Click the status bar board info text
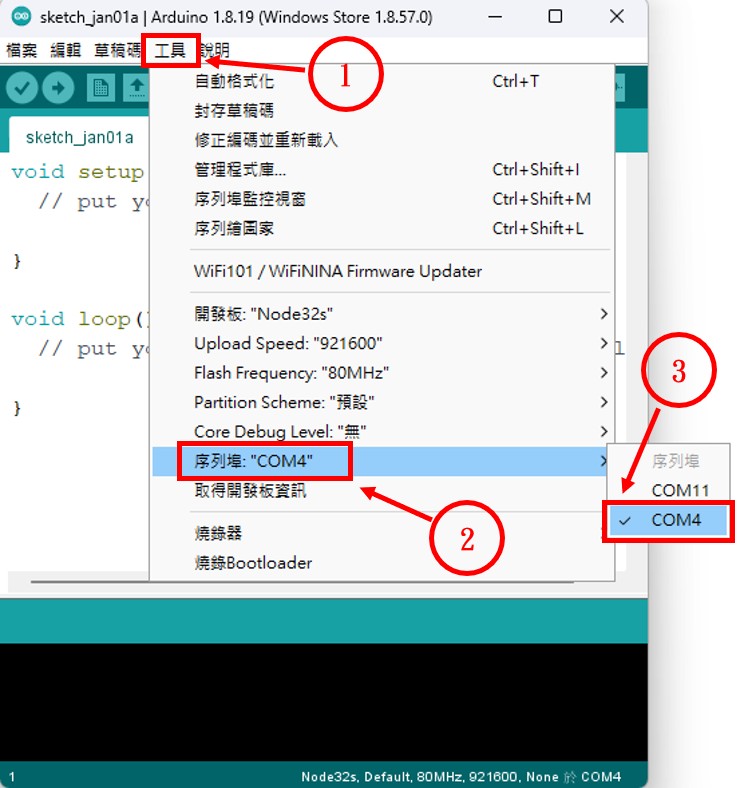Screen dimensions: 744x788 tap(460, 777)
